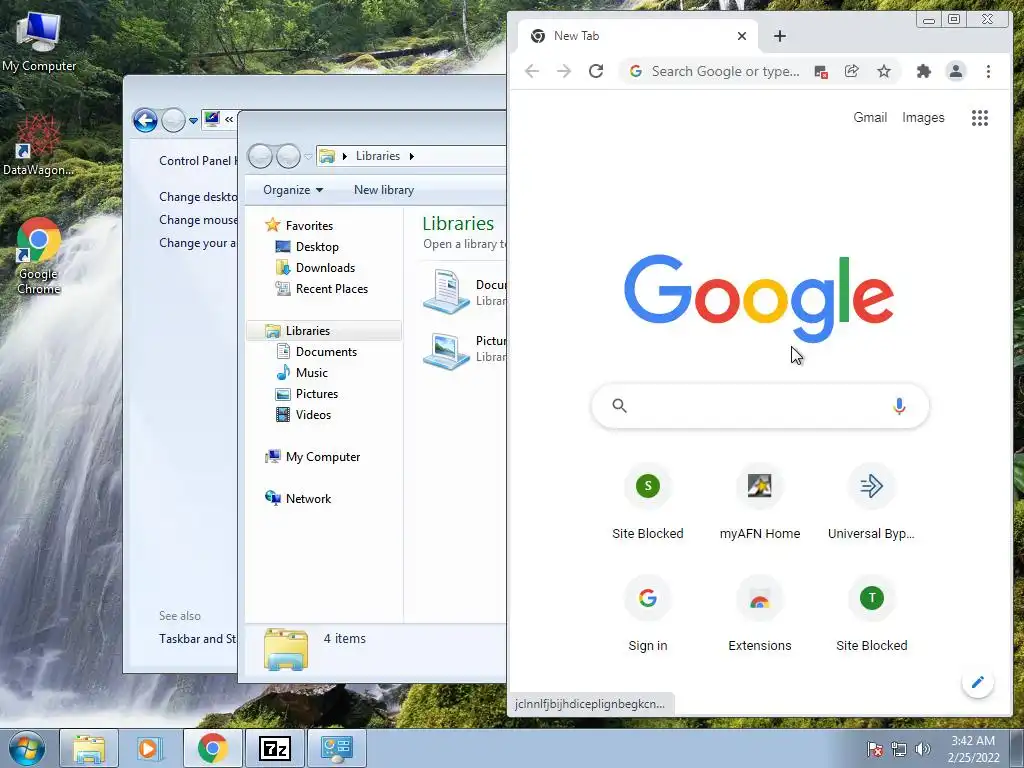This screenshot has width=1024, height=768.
Task: Open My Computer desktop icon
Action: (x=39, y=42)
